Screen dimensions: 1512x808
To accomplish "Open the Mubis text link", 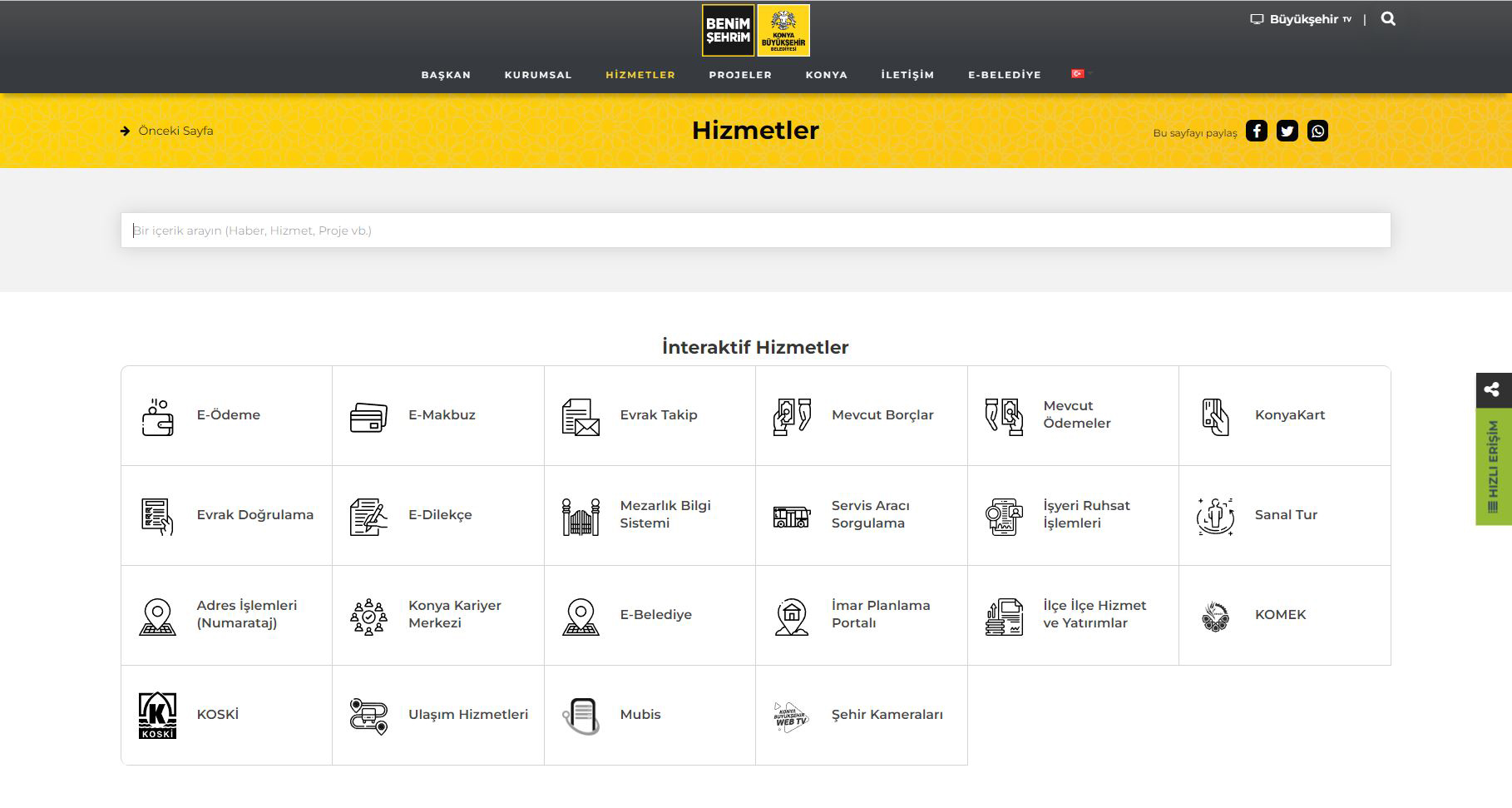I will [640, 715].
